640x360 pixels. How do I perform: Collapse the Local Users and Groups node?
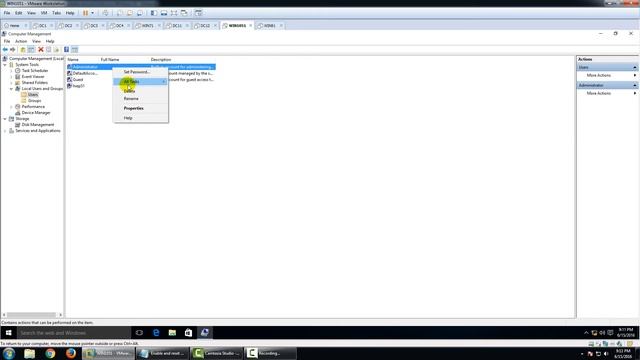coord(11,89)
